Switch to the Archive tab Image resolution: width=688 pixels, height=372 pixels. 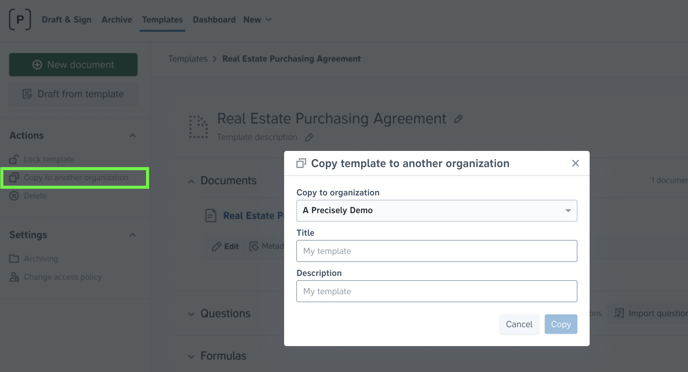[x=117, y=20]
